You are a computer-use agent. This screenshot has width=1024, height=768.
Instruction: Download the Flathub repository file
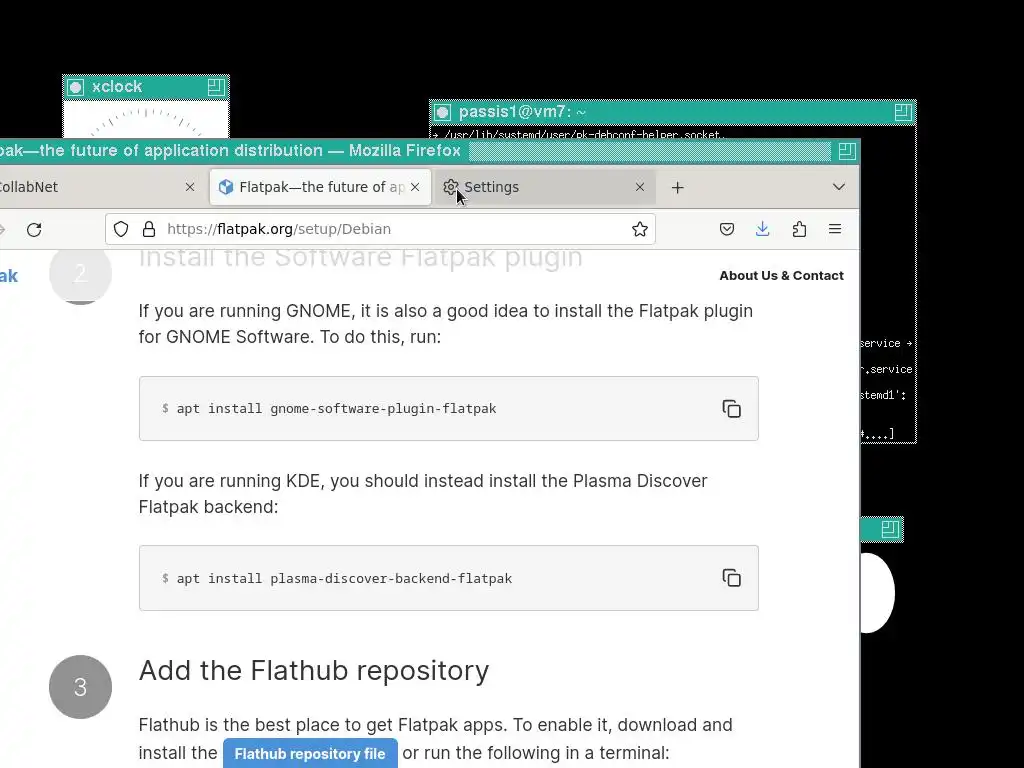[310, 754]
